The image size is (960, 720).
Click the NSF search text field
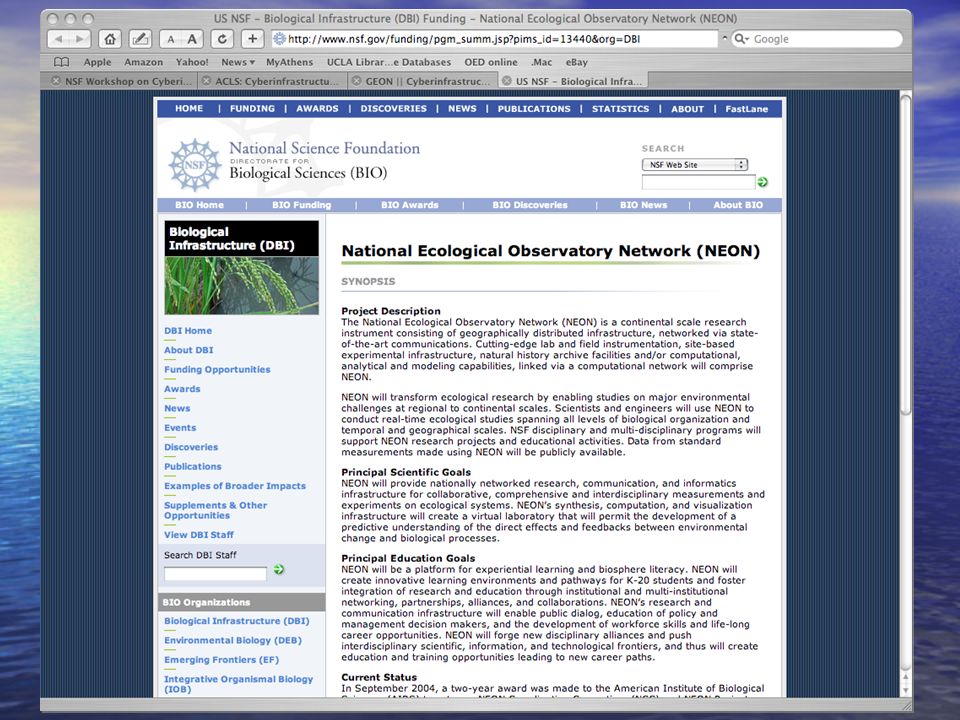(x=698, y=182)
